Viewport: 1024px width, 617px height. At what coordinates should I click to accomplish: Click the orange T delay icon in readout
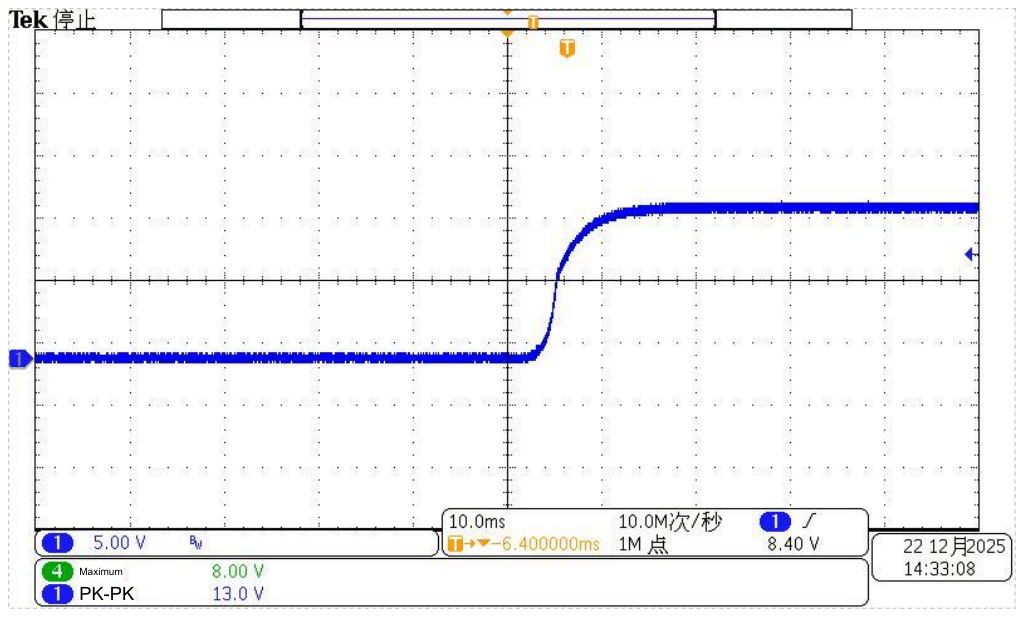coord(455,543)
